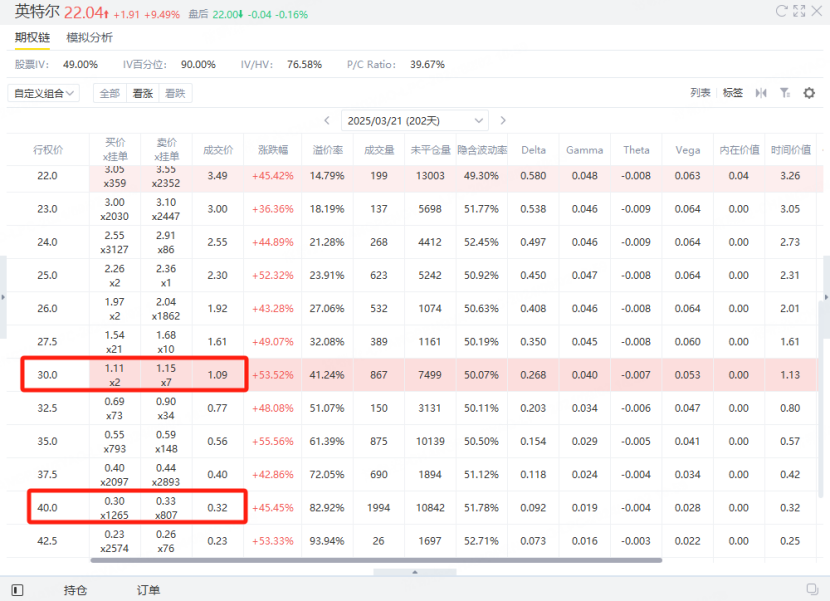The width and height of the screenshot is (830, 601).
Task: Expand the bottom panel up arrow
Action: point(414,572)
